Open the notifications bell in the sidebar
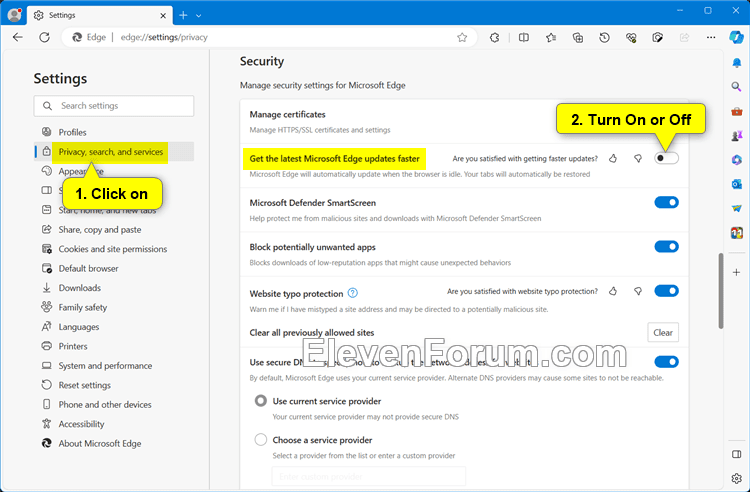This screenshot has height=492, width=750. [737, 63]
